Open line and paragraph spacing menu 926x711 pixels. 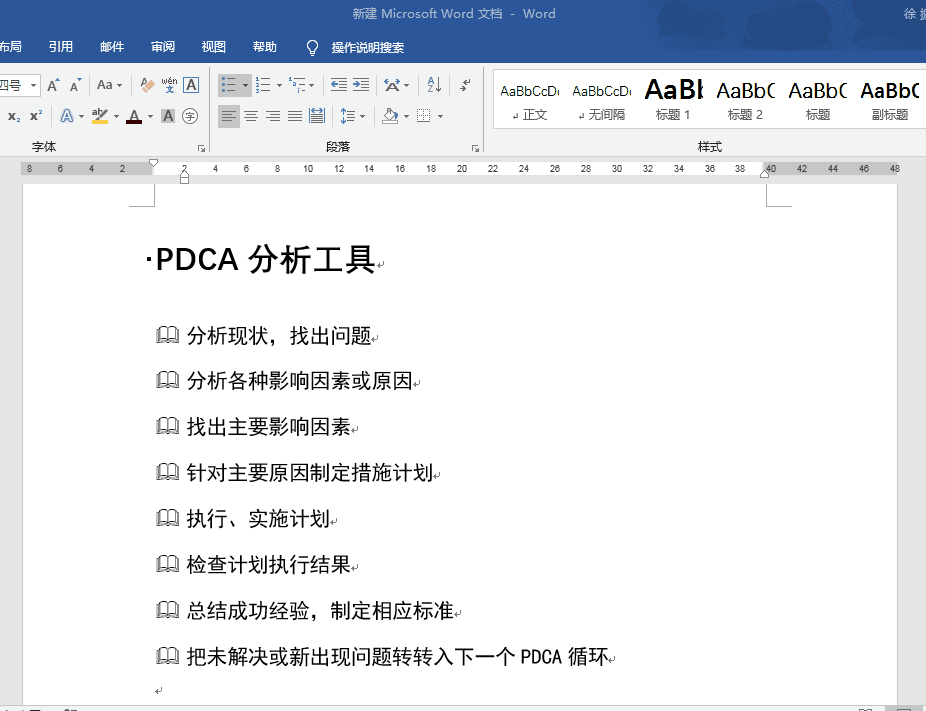coord(353,116)
